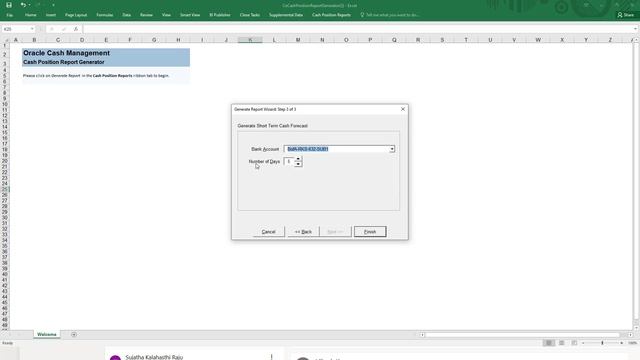Click the zoom out minus icon
Viewport: 640px width, 360px height.
click(x=583, y=343)
